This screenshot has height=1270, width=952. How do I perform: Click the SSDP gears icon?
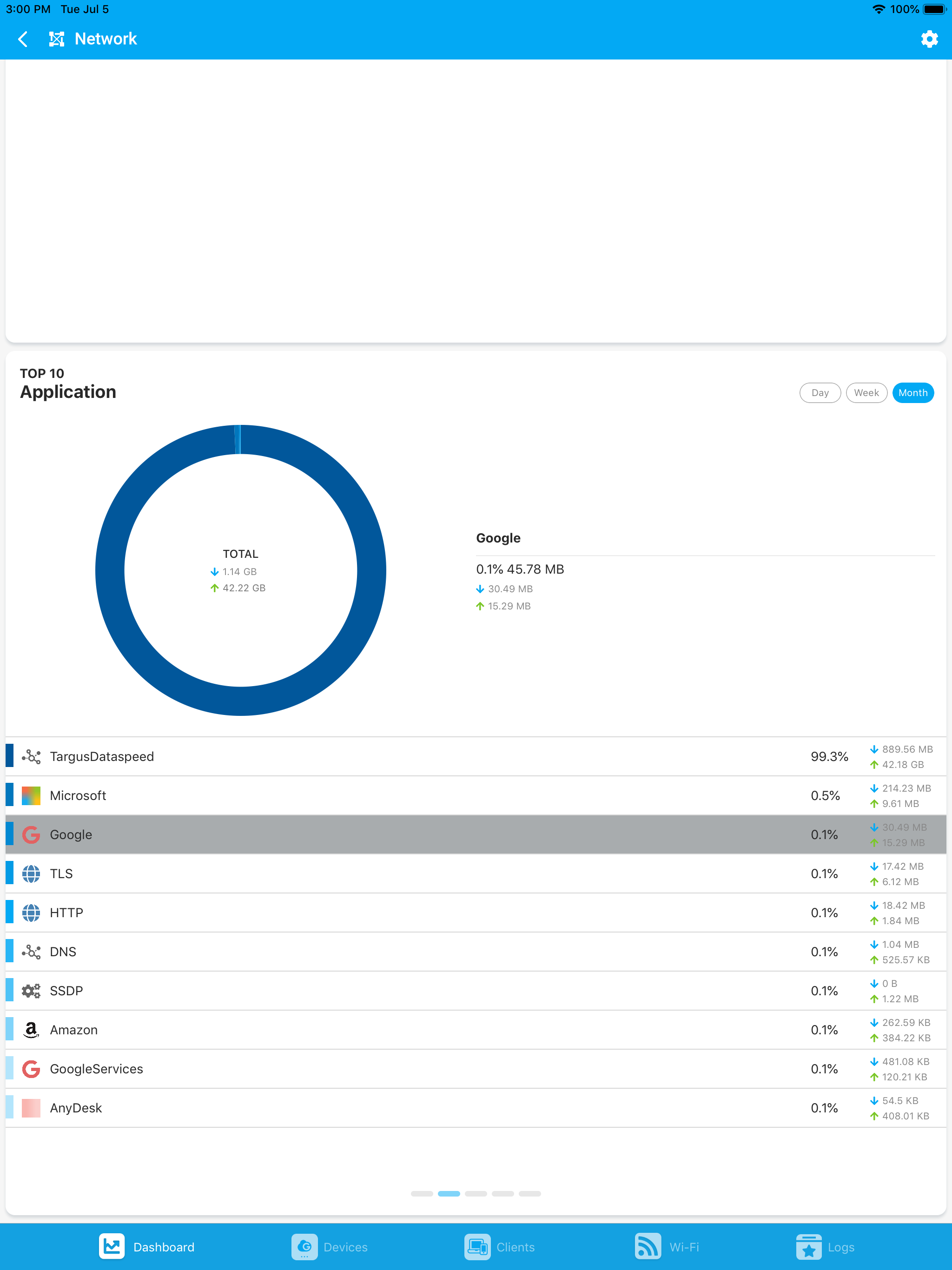click(x=31, y=991)
